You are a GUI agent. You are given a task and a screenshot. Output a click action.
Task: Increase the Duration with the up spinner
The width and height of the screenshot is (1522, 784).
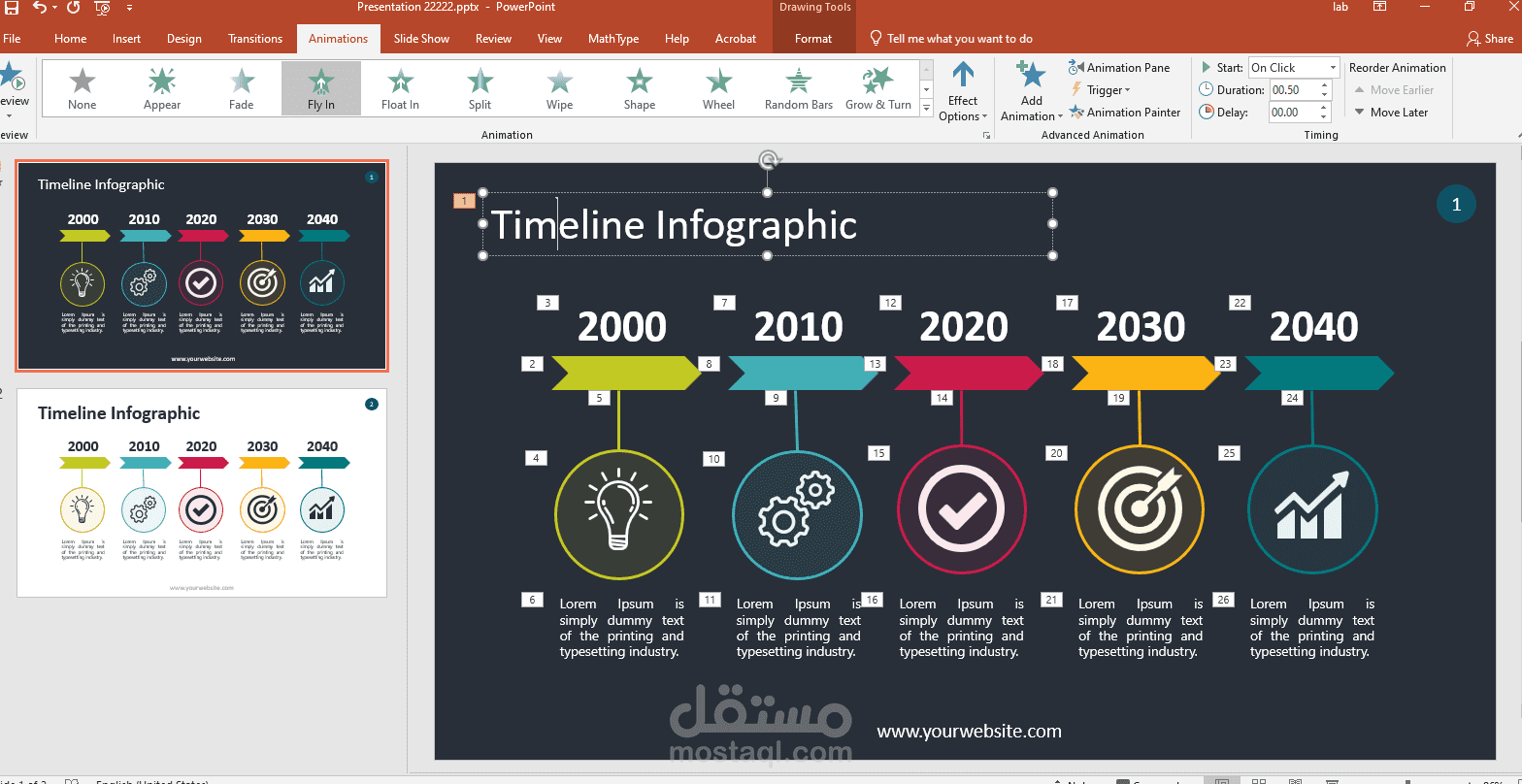(x=1323, y=85)
